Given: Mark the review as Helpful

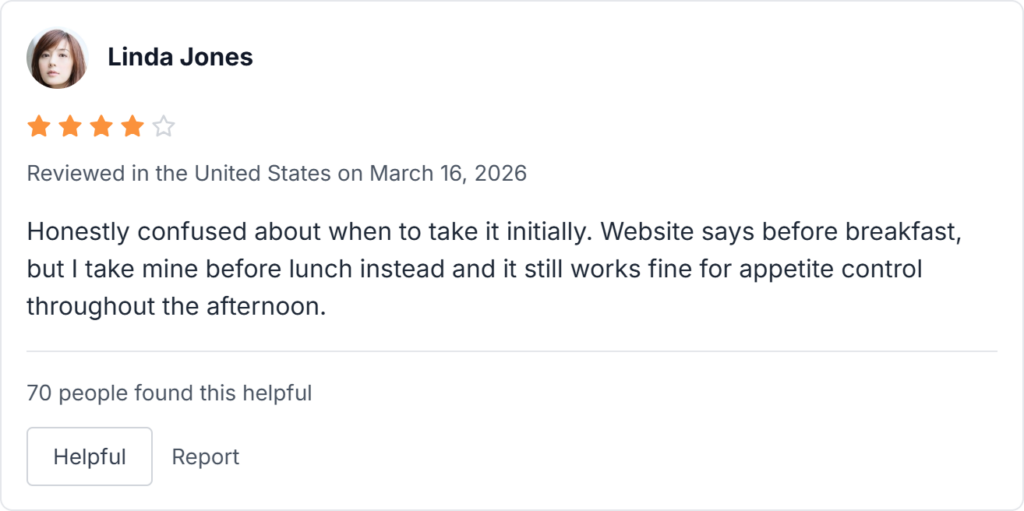Looking at the screenshot, I should click(89, 457).
